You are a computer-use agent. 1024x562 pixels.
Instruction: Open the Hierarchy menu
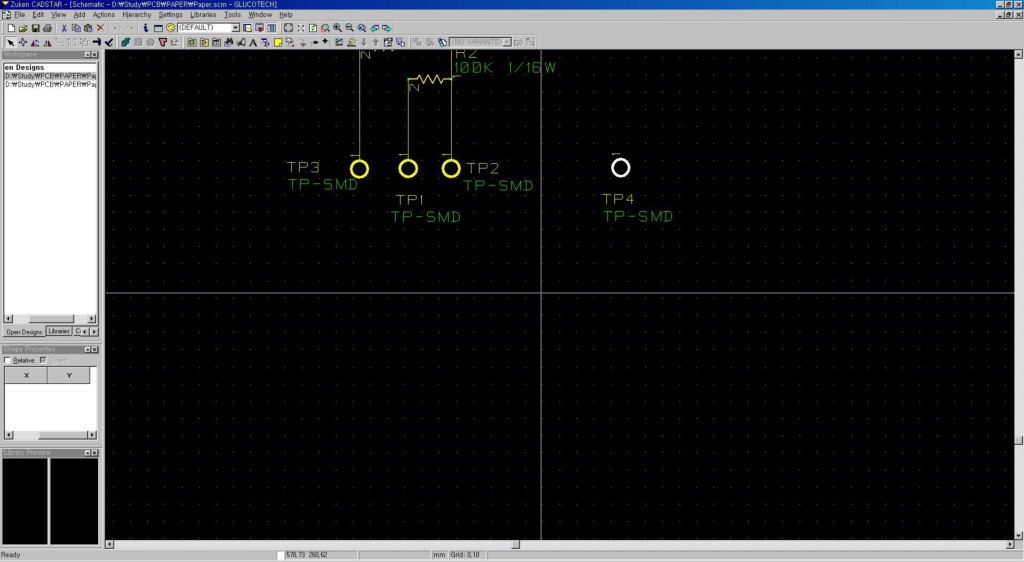(136, 14)
